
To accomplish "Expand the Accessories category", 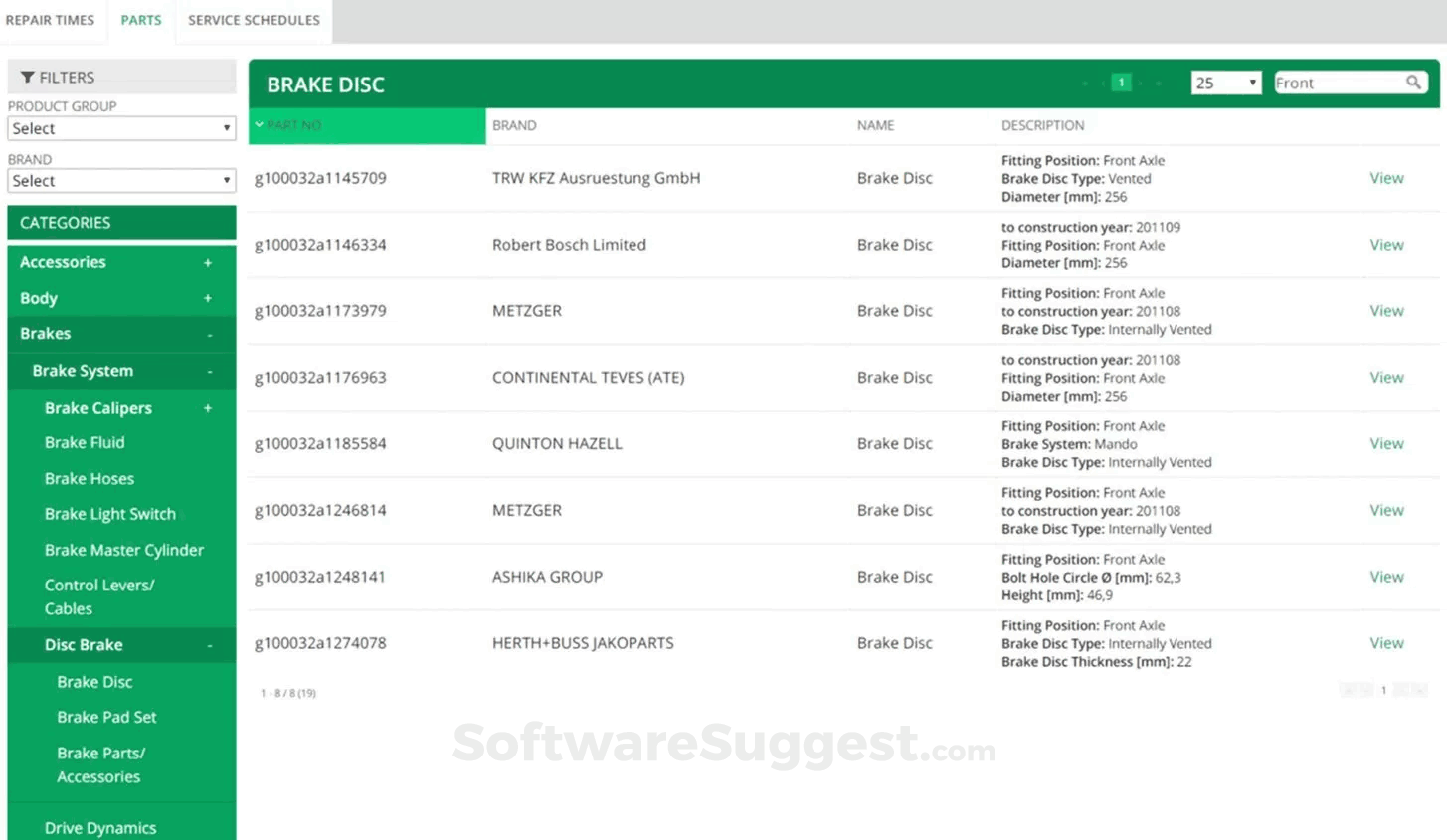I will click(208, 262).
